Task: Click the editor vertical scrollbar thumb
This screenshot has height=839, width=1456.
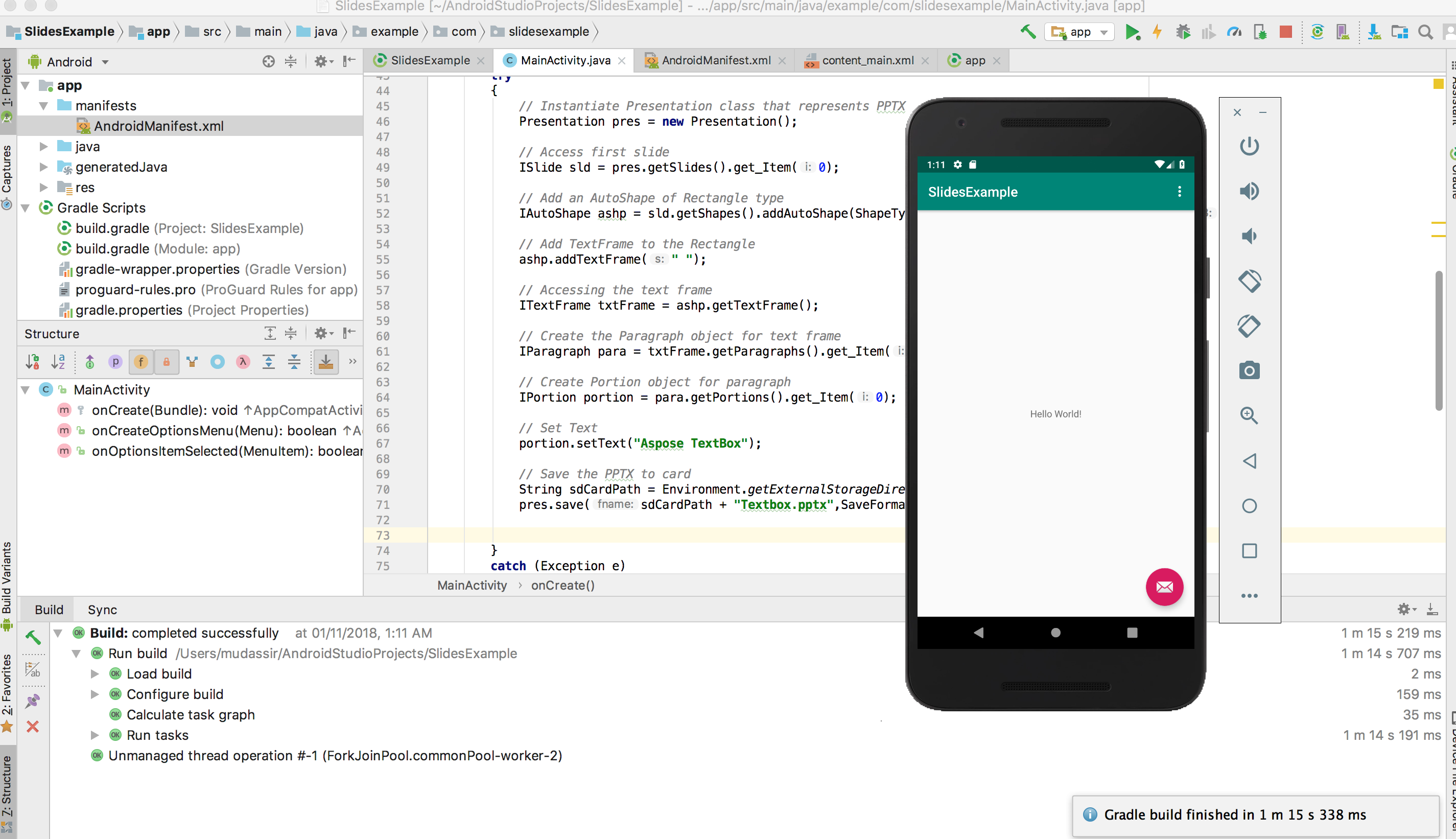Action: [1439, 340]
